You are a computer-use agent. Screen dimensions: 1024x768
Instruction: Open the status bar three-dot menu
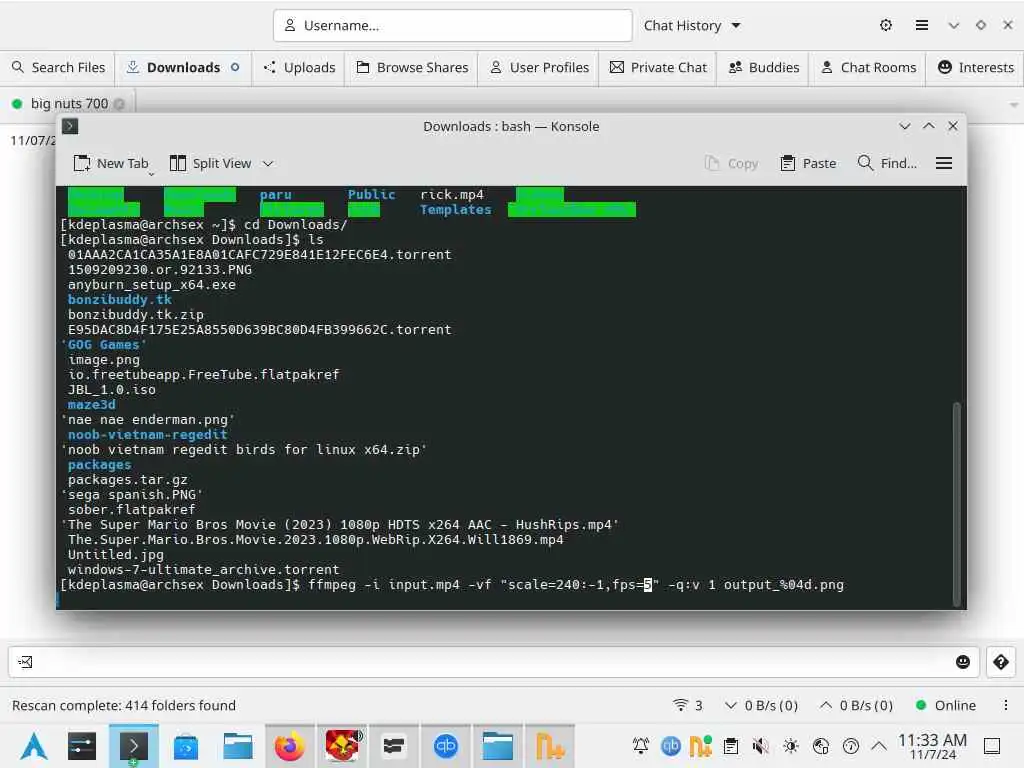tap(1006, 705)
